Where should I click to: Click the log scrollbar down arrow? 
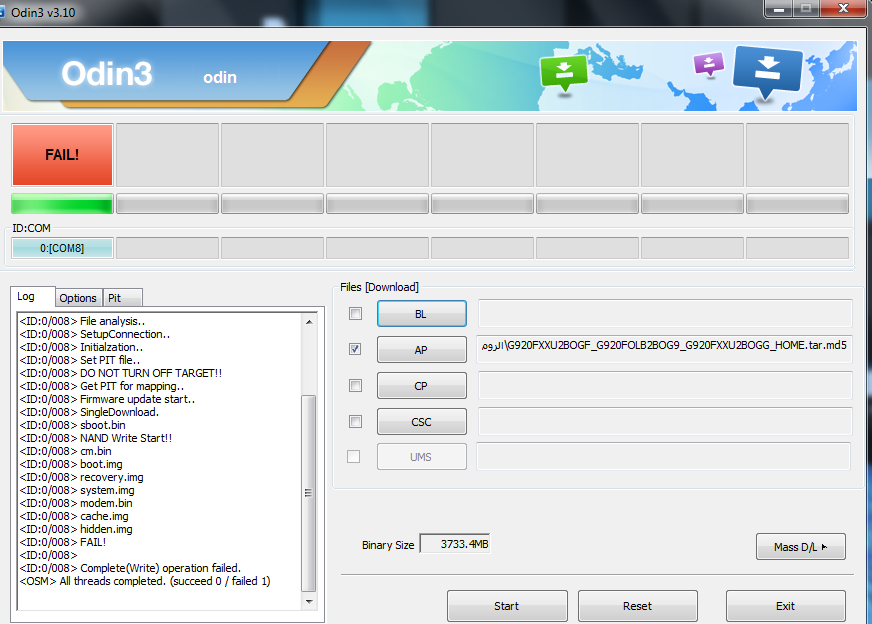point(309,601)
